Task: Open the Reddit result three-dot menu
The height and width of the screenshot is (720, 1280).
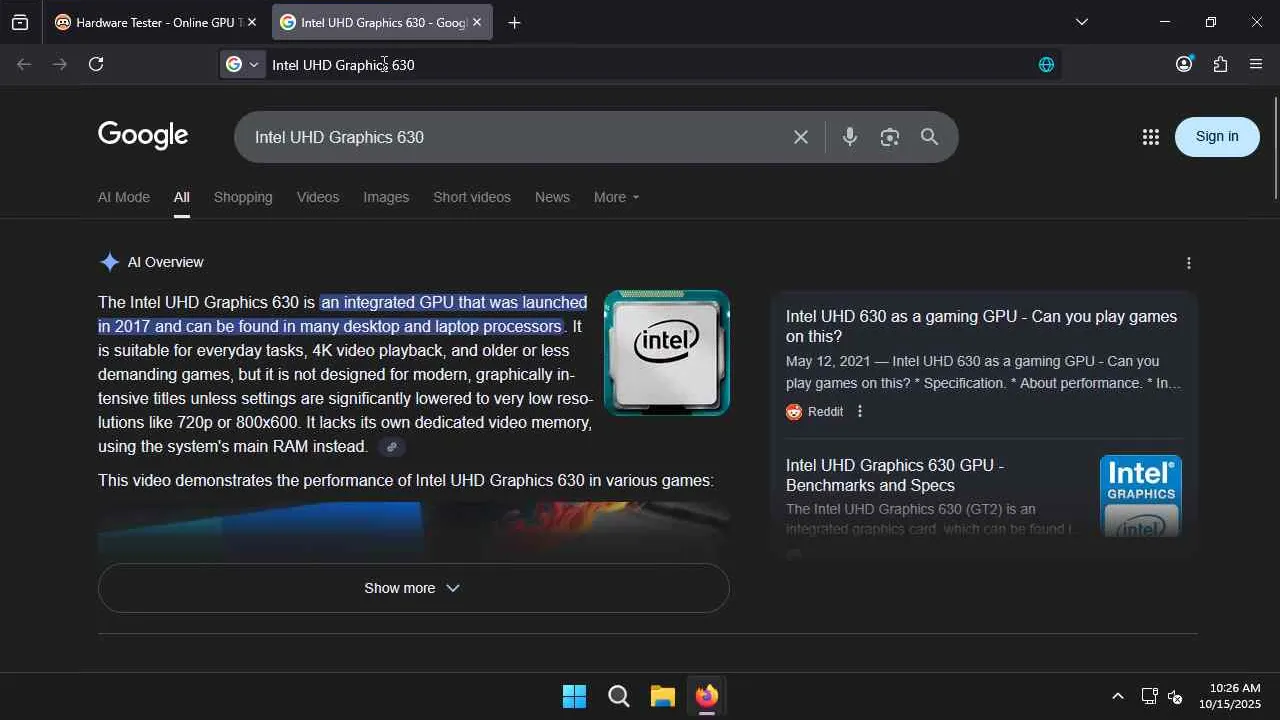Action: (x=859, y=411)
